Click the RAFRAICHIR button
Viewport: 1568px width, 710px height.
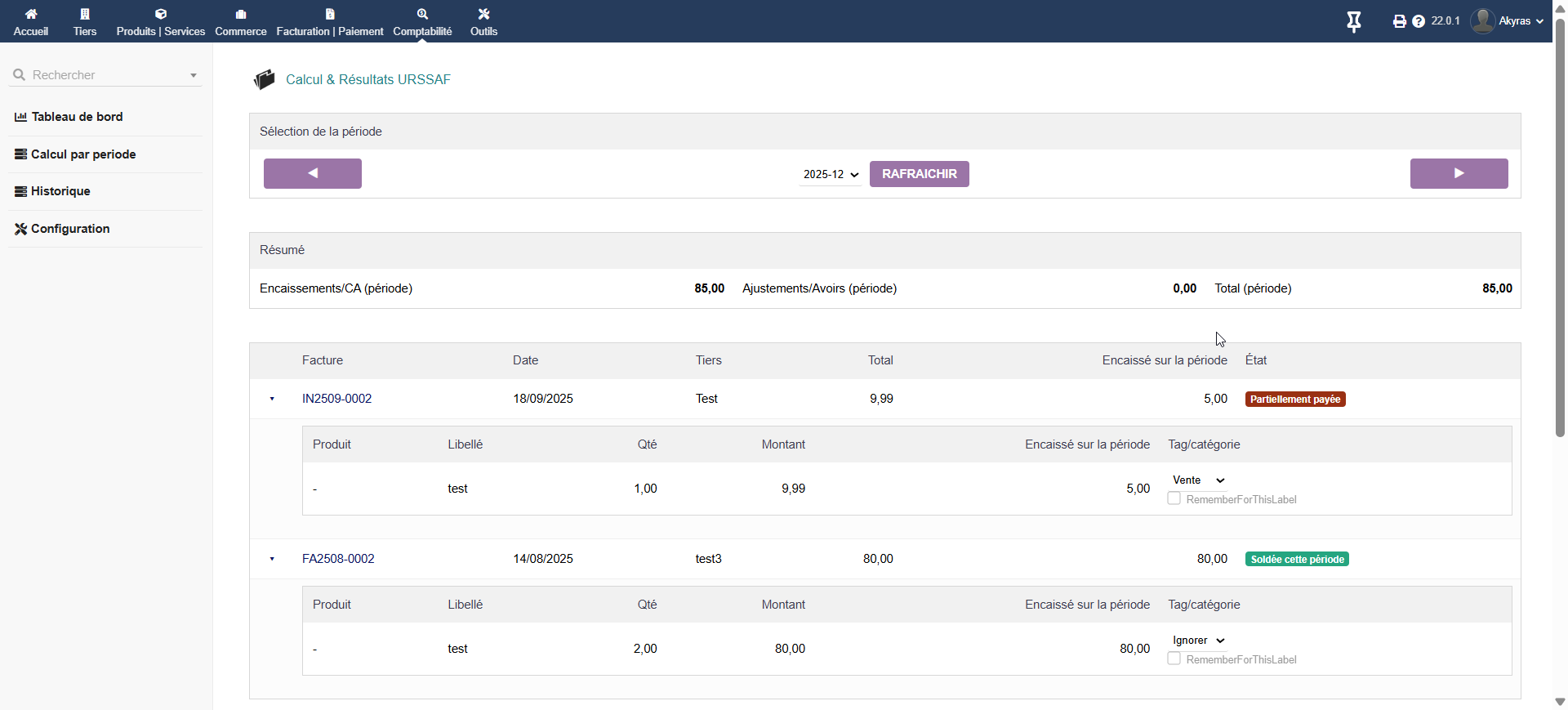(919, 174)
